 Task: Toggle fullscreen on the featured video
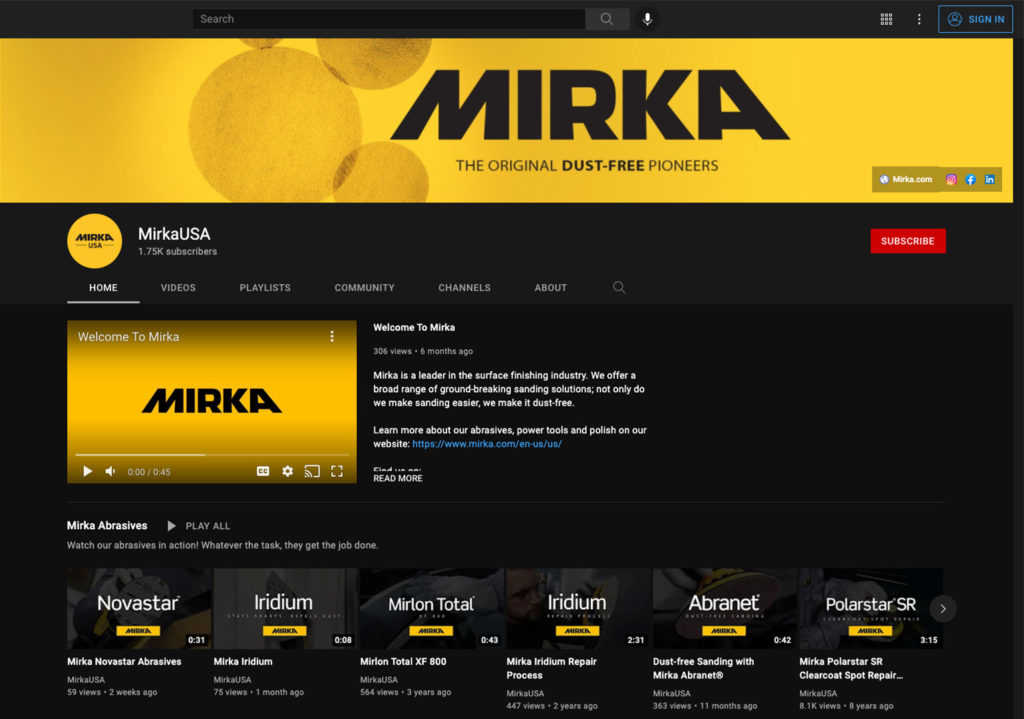tap(337, 471)
